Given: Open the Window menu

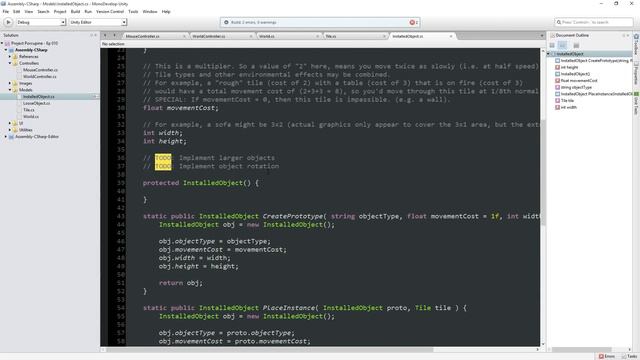Looking at the screenshot, I should click(150, 11).
